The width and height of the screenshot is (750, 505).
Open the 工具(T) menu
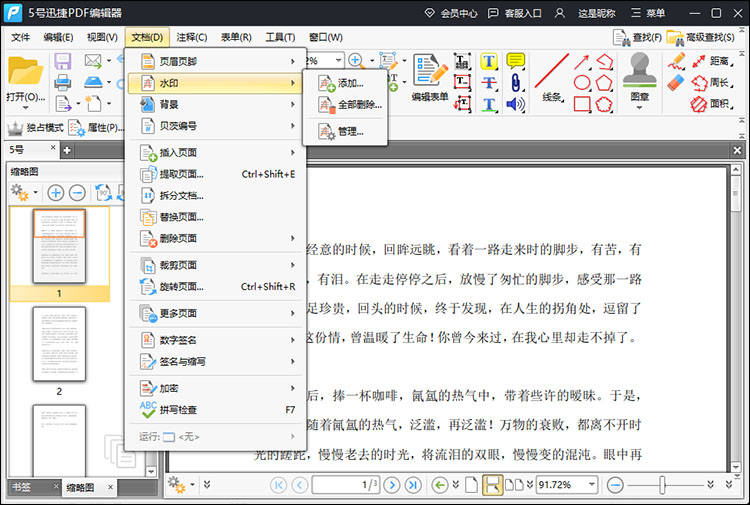coord(280,37)
